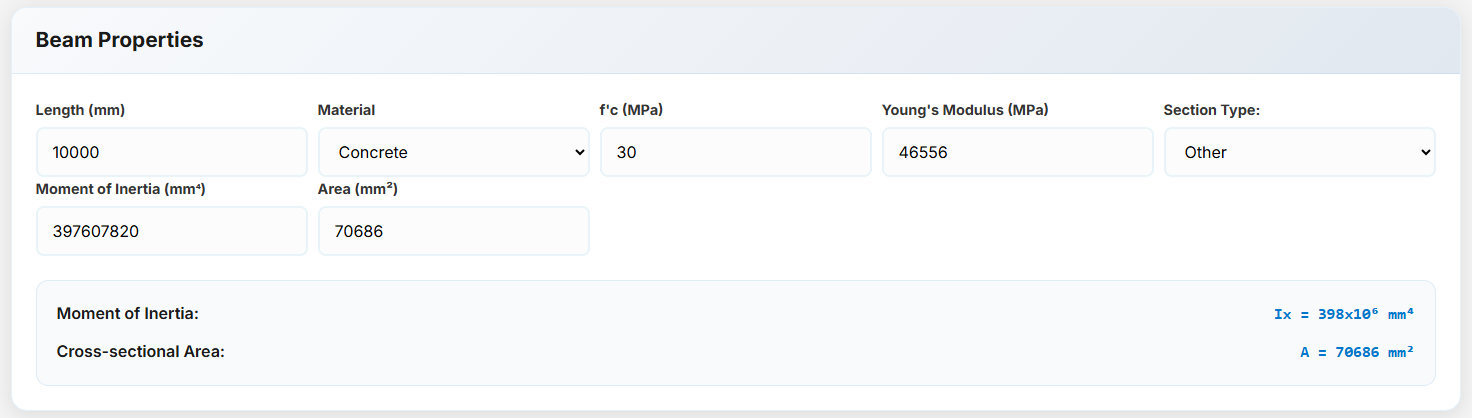Click the Length (mm) input field
Screen dimensions: 1472x418
[x=171, y=152]
